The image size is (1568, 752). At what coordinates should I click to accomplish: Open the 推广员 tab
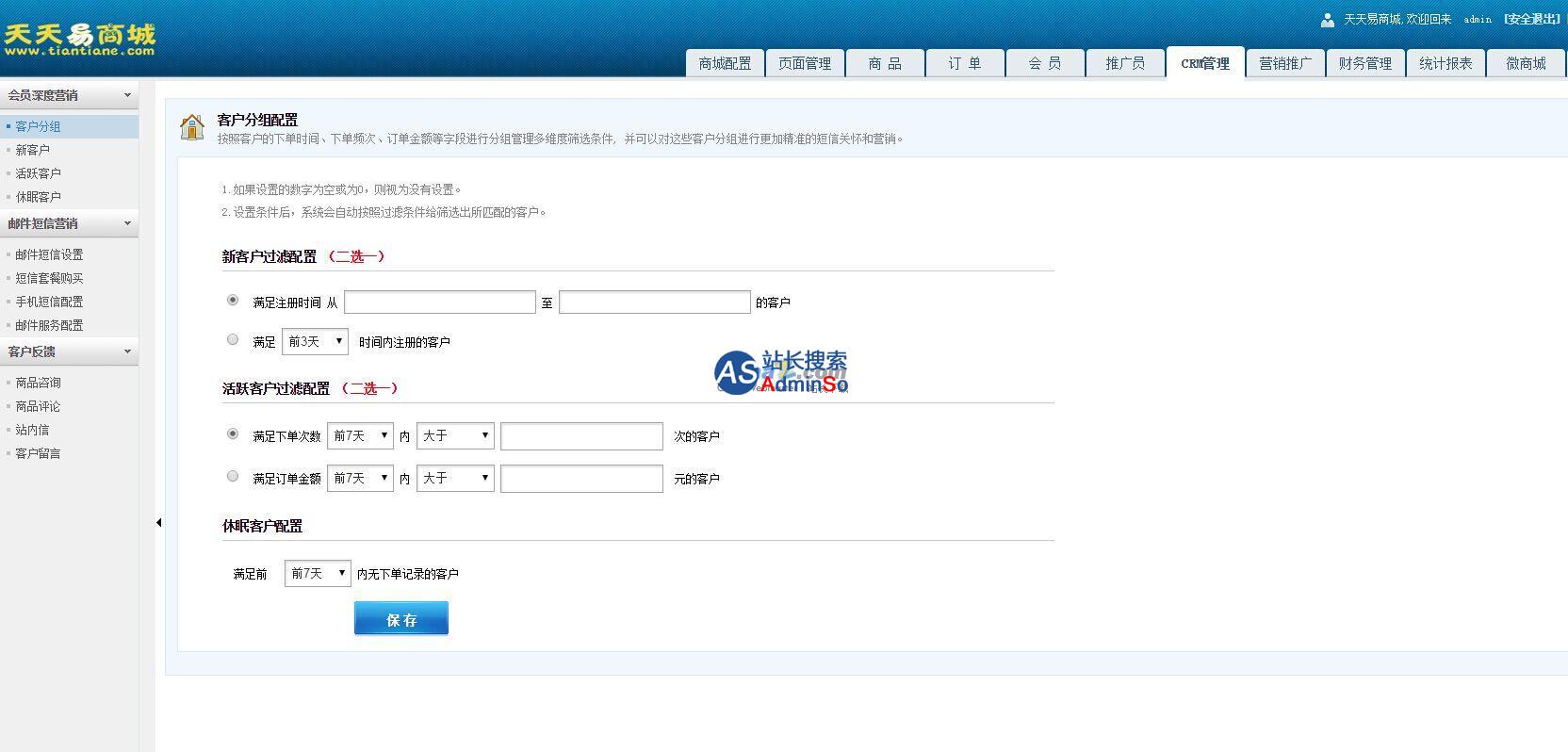(1125, 63)
